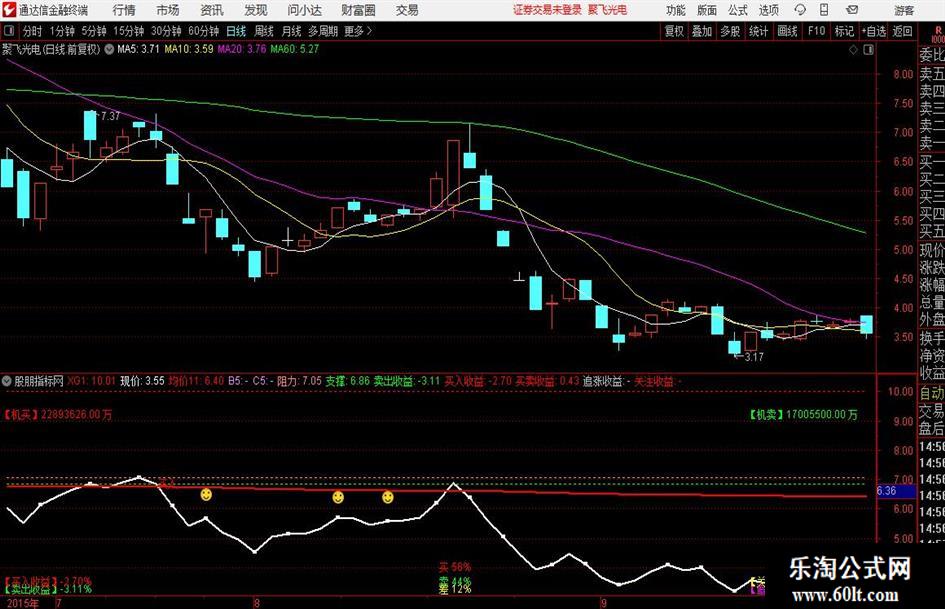
Task: Open the mobile phone icon in title bar
Action: (824, 10)
